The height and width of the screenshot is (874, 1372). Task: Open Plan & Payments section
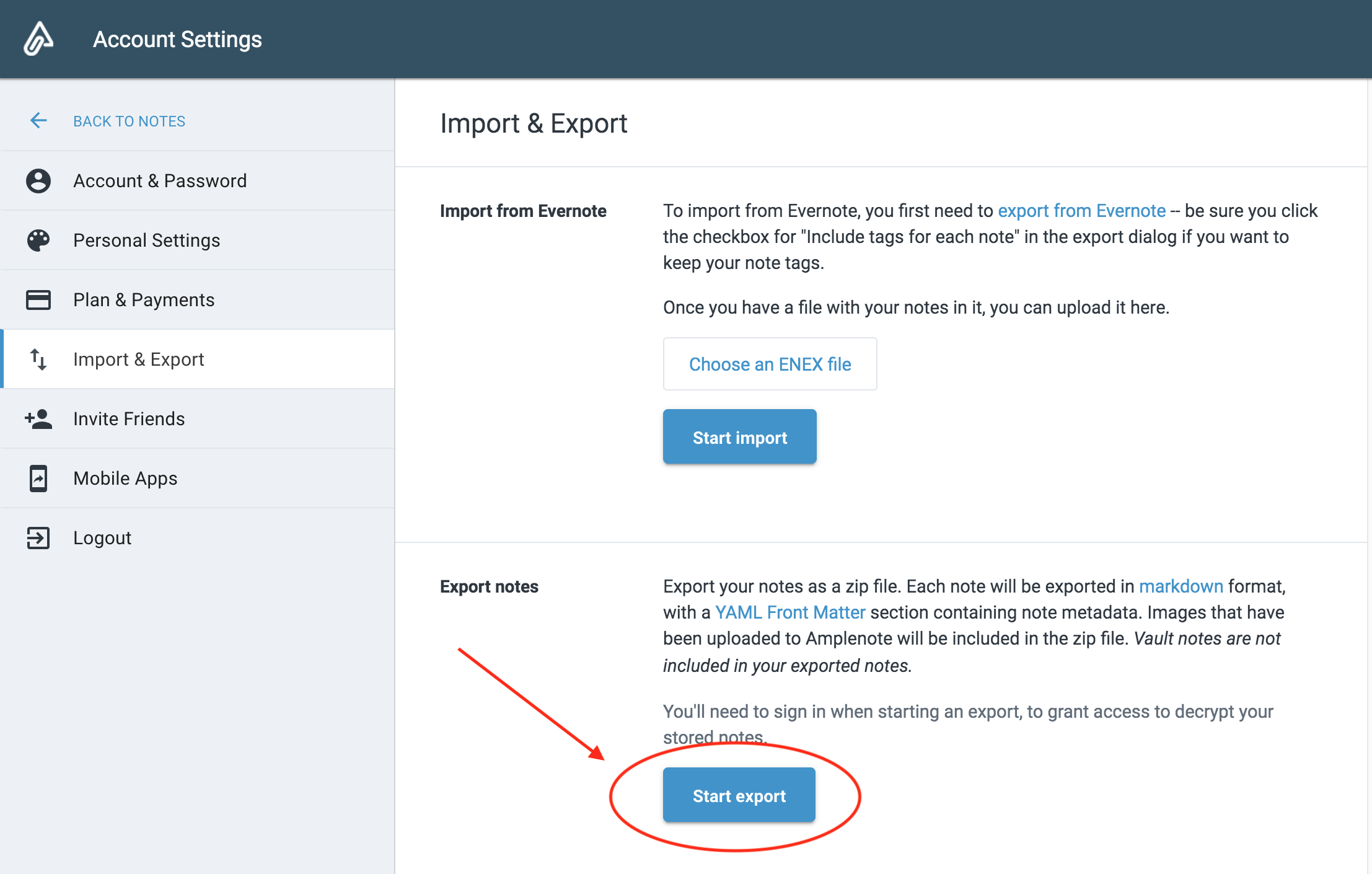coord(198,300)
